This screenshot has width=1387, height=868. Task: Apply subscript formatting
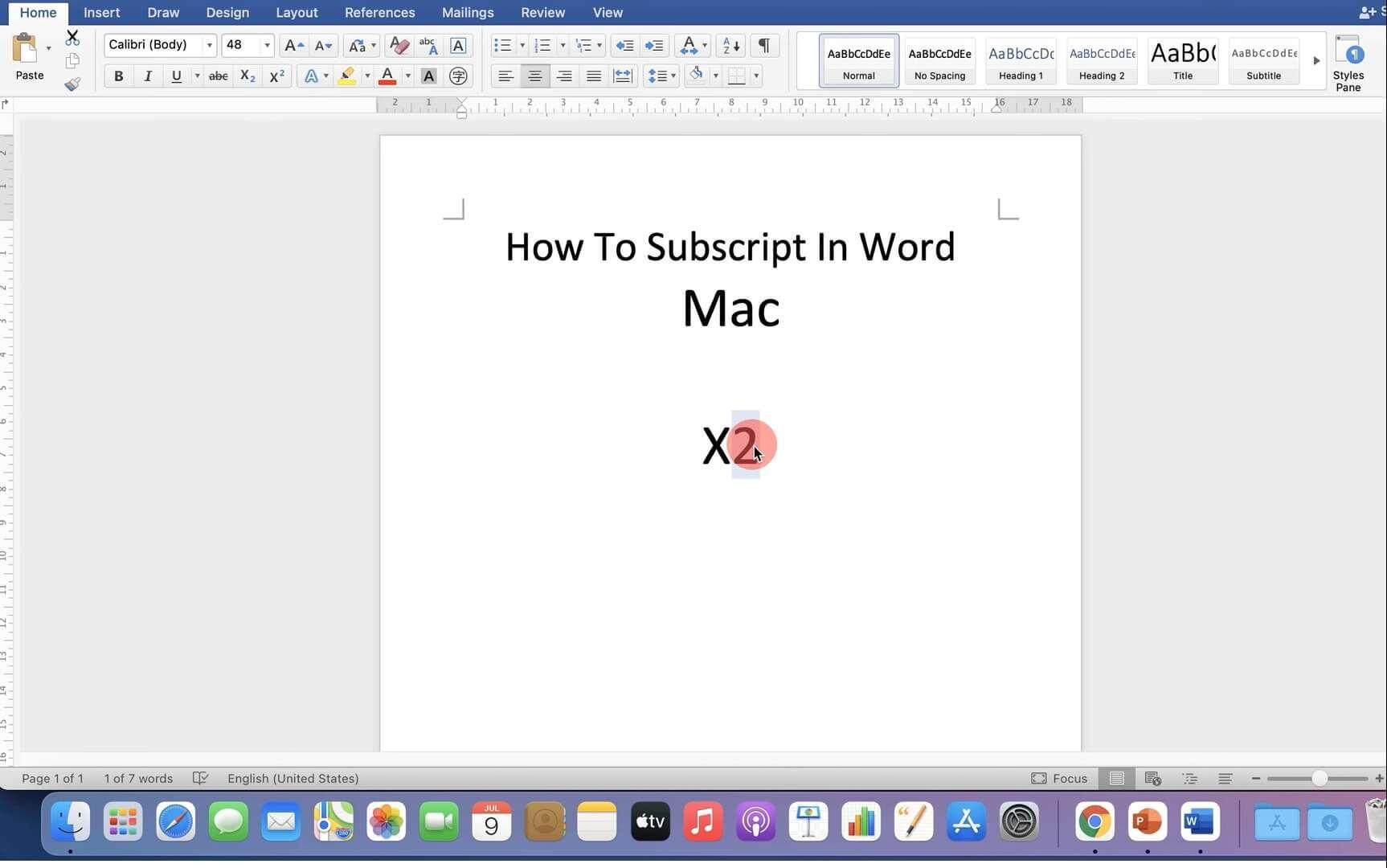(247, 76)
